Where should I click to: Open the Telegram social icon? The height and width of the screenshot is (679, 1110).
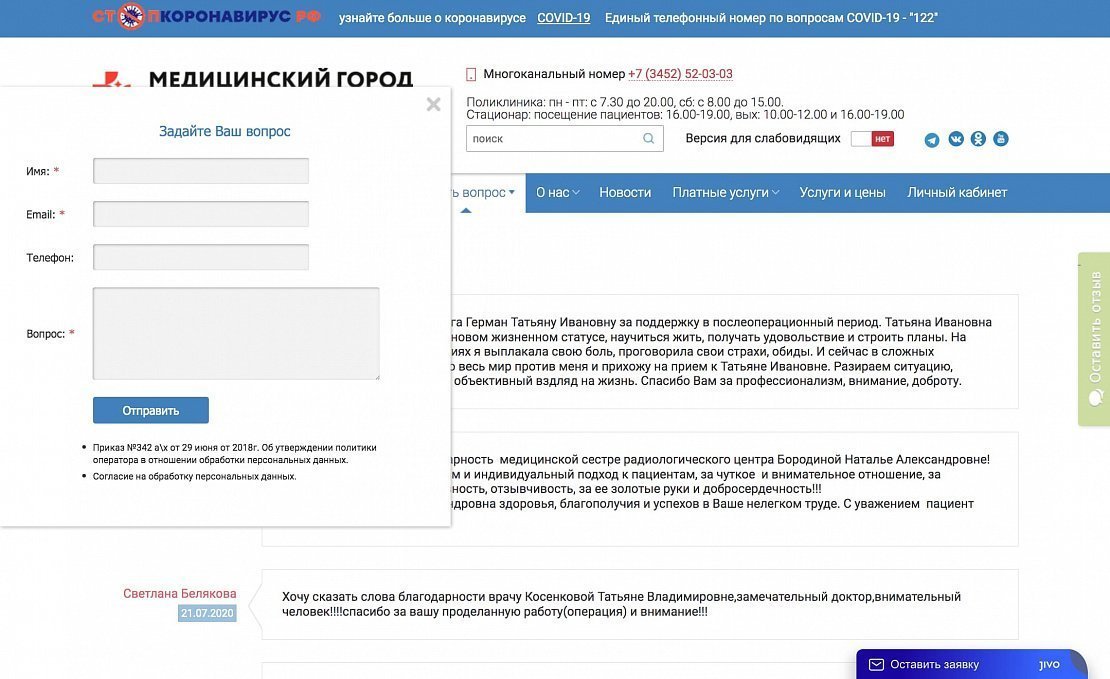coord(932,140)
